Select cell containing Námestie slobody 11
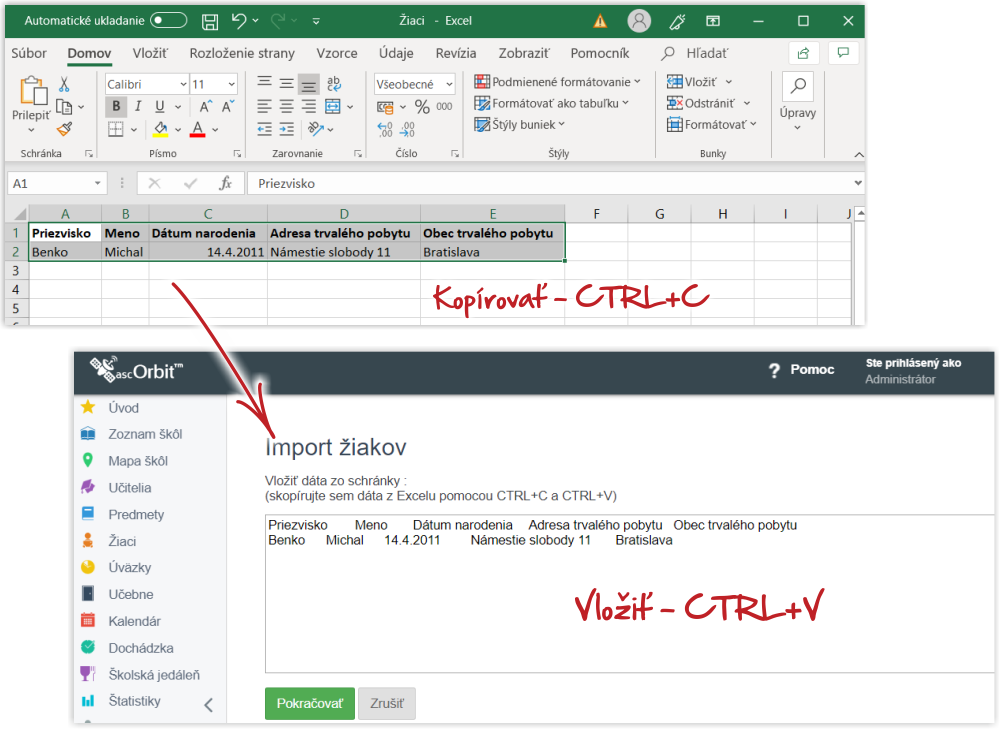Viewport: 1000px width, 729px height. pyautogui.click(x=344, y=252)
